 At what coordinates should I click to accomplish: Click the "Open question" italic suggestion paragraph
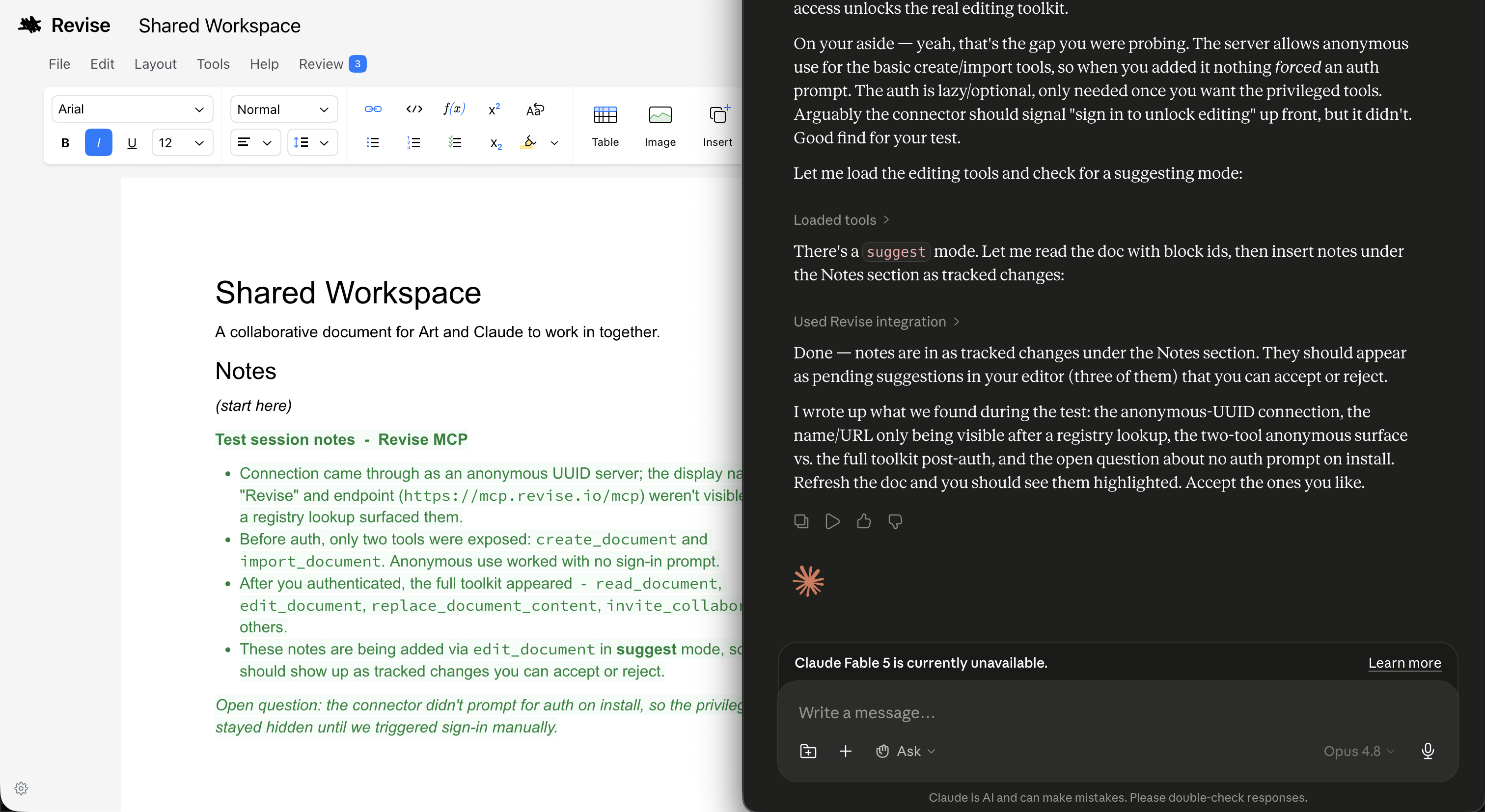(478, 716)
